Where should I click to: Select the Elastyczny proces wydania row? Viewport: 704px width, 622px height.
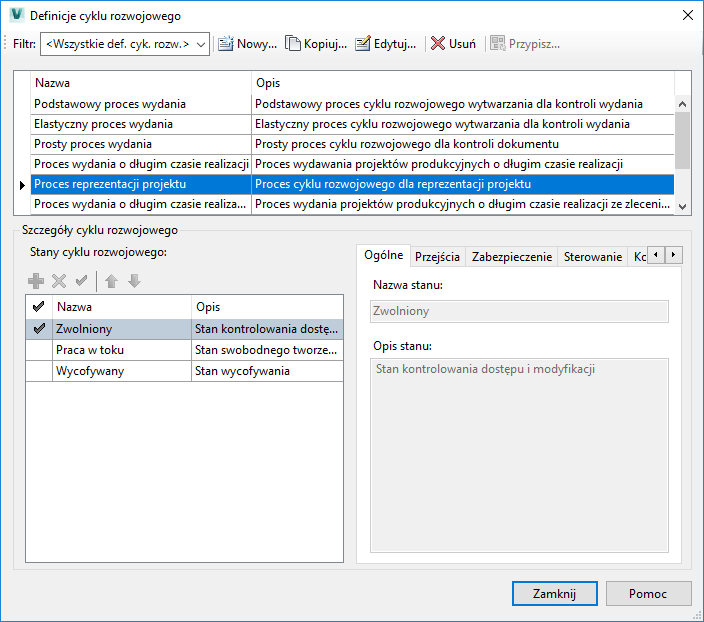point(140,124)
